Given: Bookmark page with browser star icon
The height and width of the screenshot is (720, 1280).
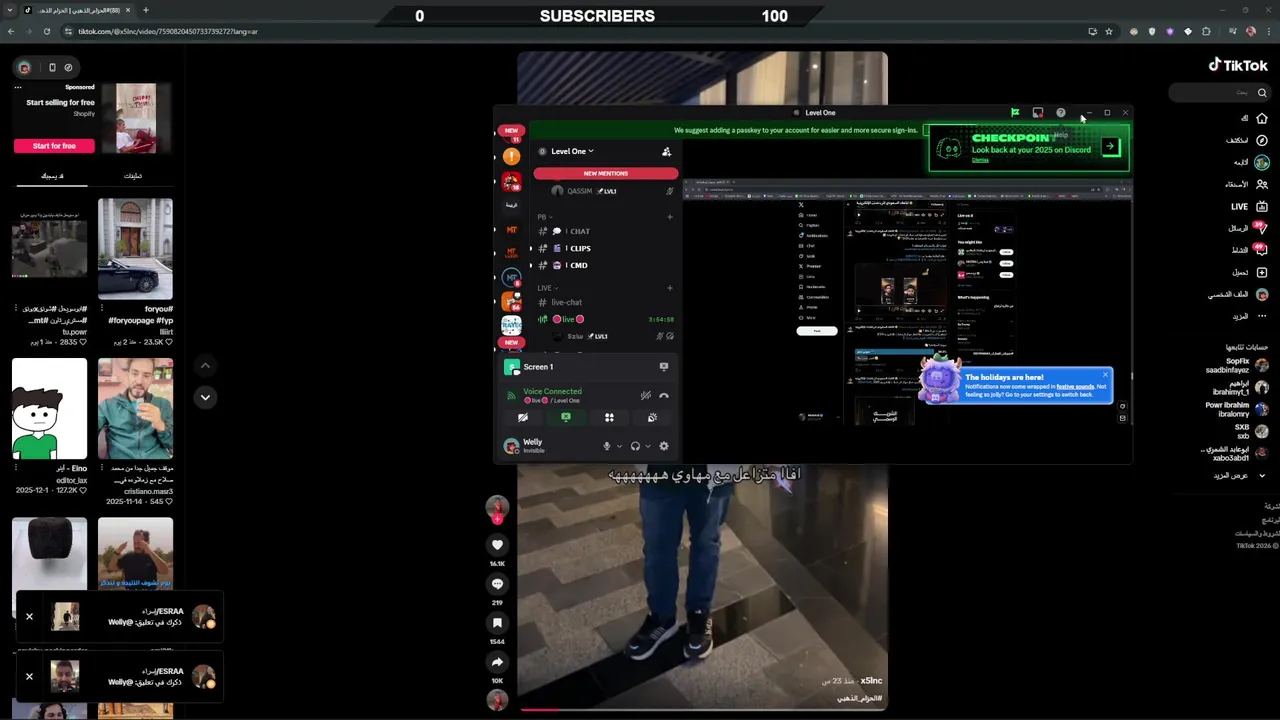Looking at the screenshot, I should (x=1109, y=31).
